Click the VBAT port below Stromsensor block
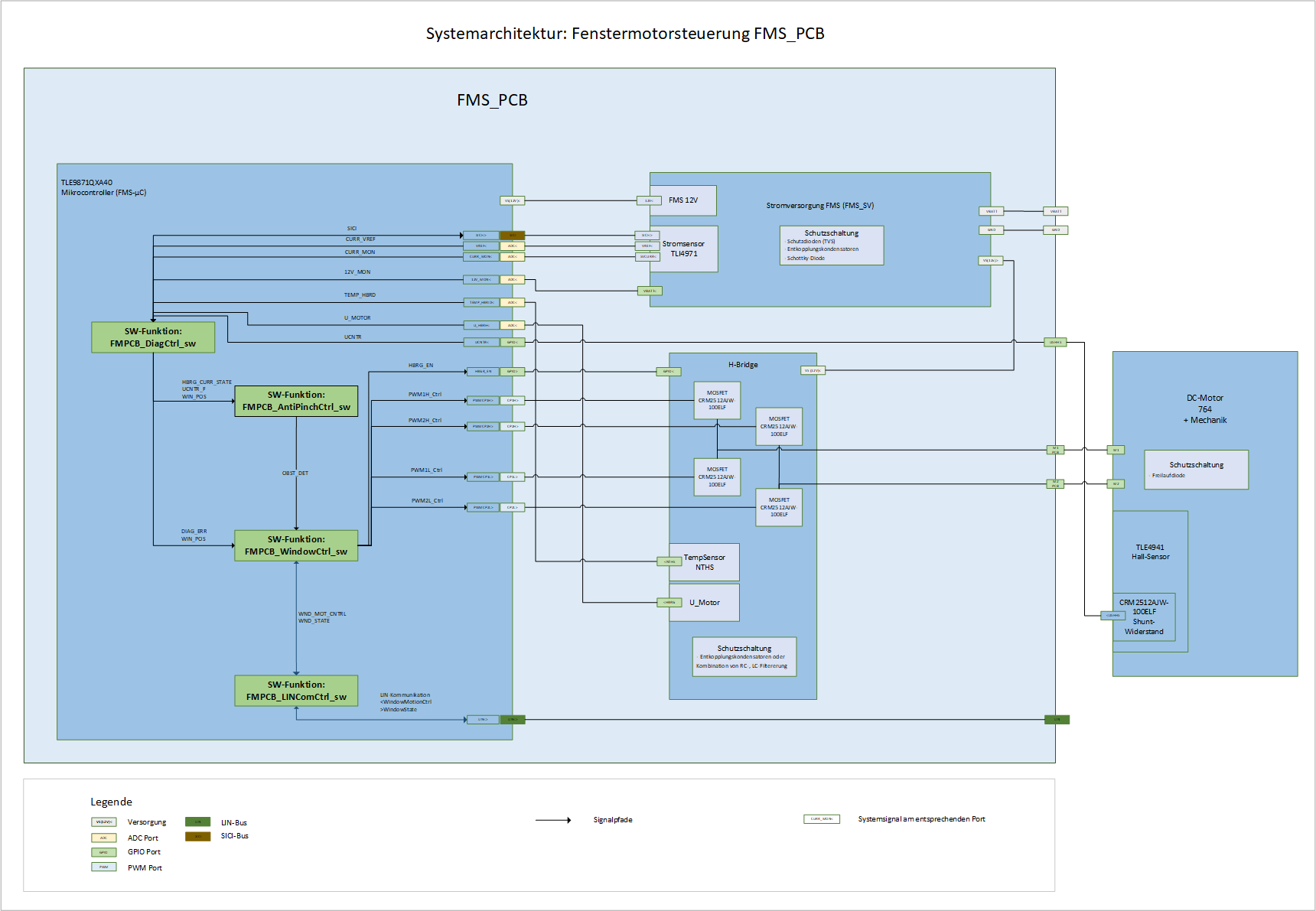The height and width of the screenshot is (911, 1316). (650, 291)
